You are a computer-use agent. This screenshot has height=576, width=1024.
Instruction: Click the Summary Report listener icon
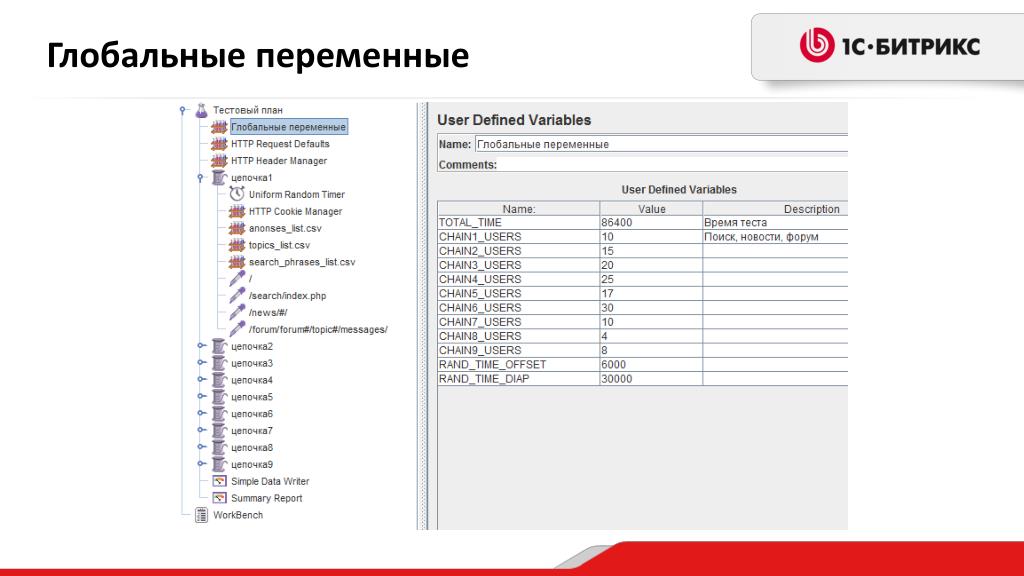tap(219, 498)
